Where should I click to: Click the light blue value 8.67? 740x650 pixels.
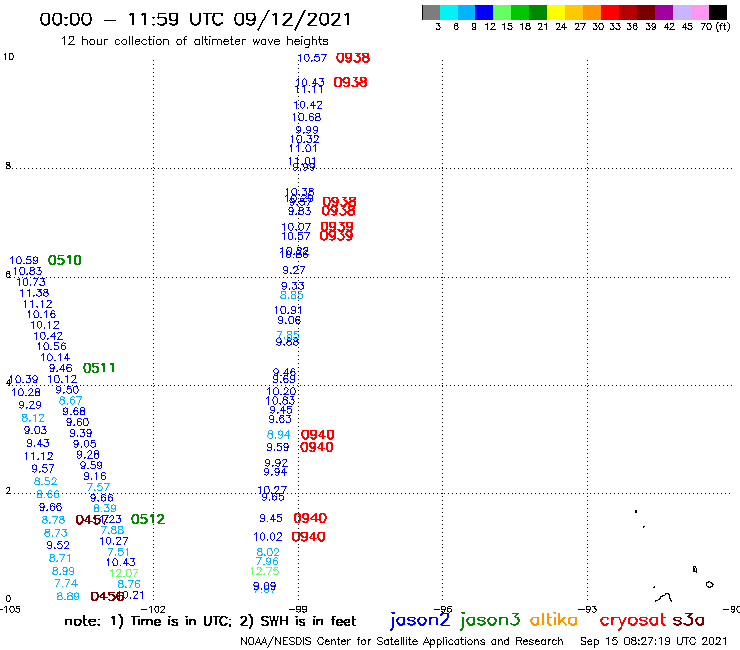71,401
